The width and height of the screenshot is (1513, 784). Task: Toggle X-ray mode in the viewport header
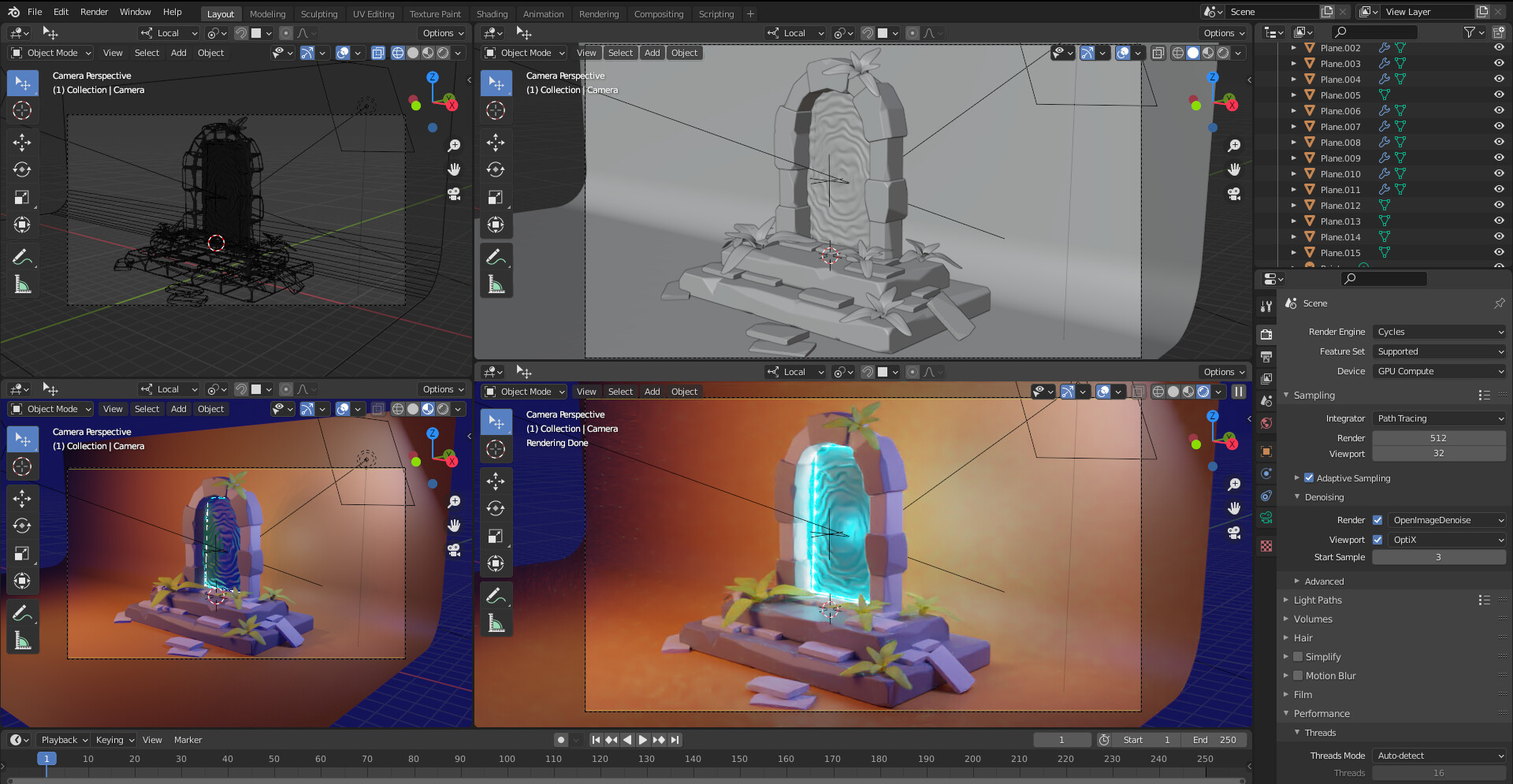pos(1158,52)
